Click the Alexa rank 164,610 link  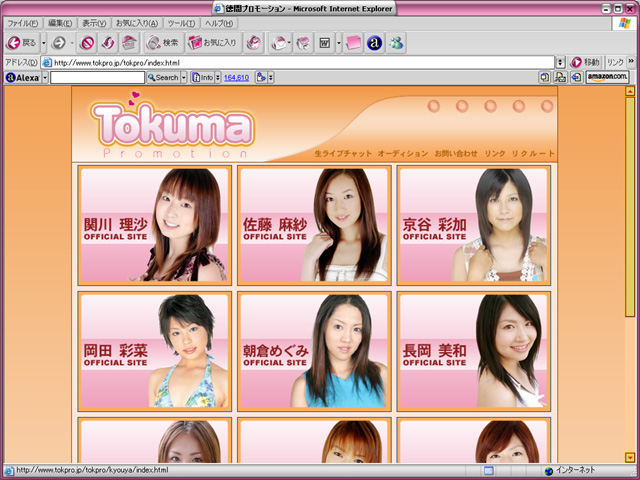[236, 77]
